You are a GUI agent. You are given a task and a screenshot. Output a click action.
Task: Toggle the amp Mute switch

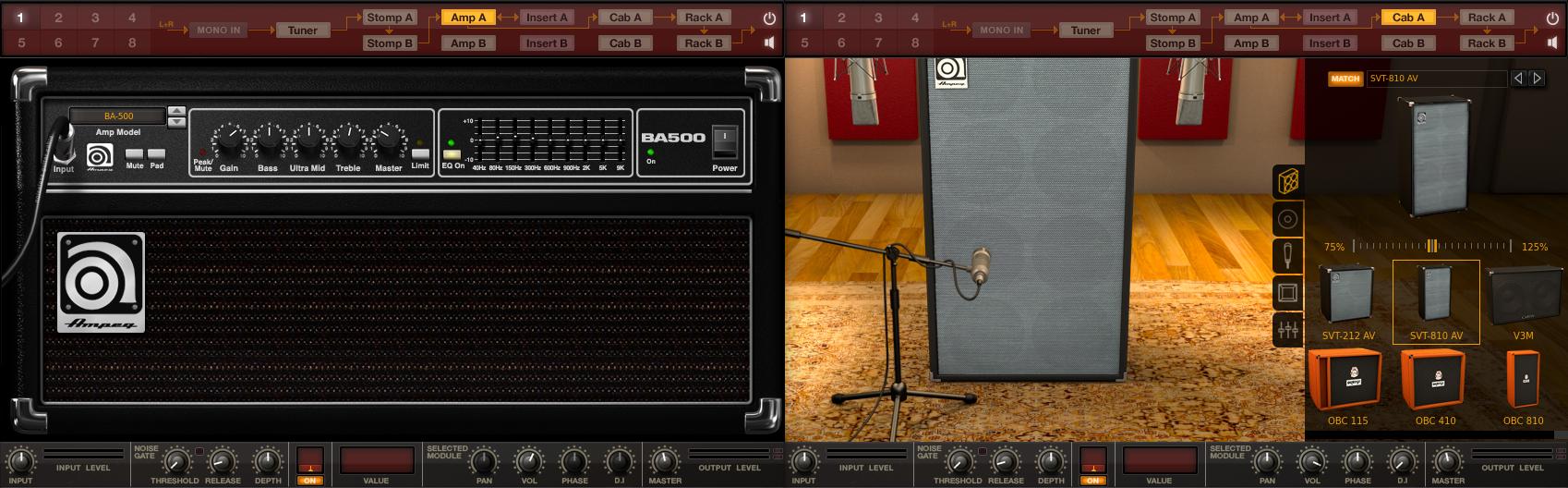tap(135, 153)
